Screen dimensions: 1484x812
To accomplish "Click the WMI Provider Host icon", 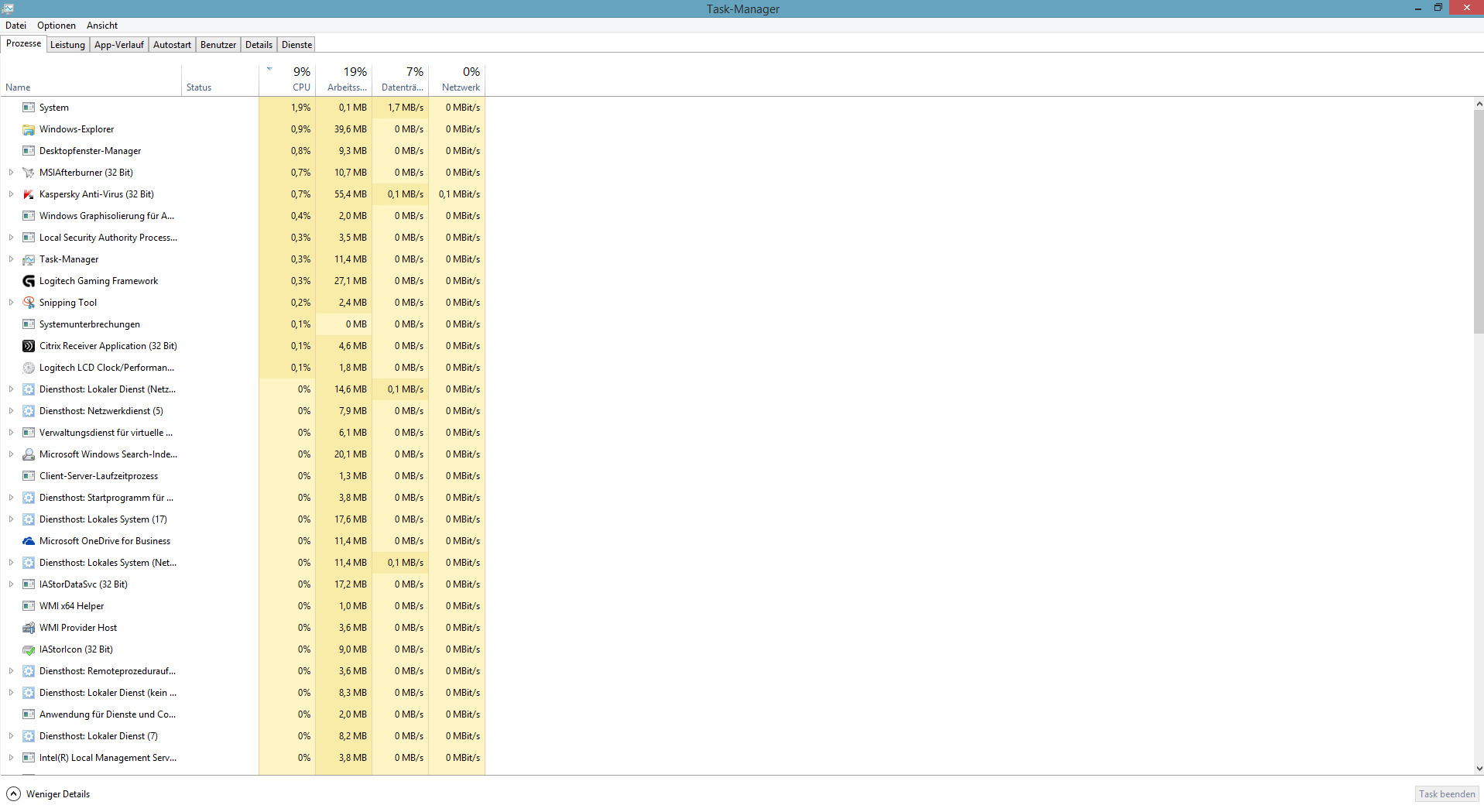I will (29, 628).
